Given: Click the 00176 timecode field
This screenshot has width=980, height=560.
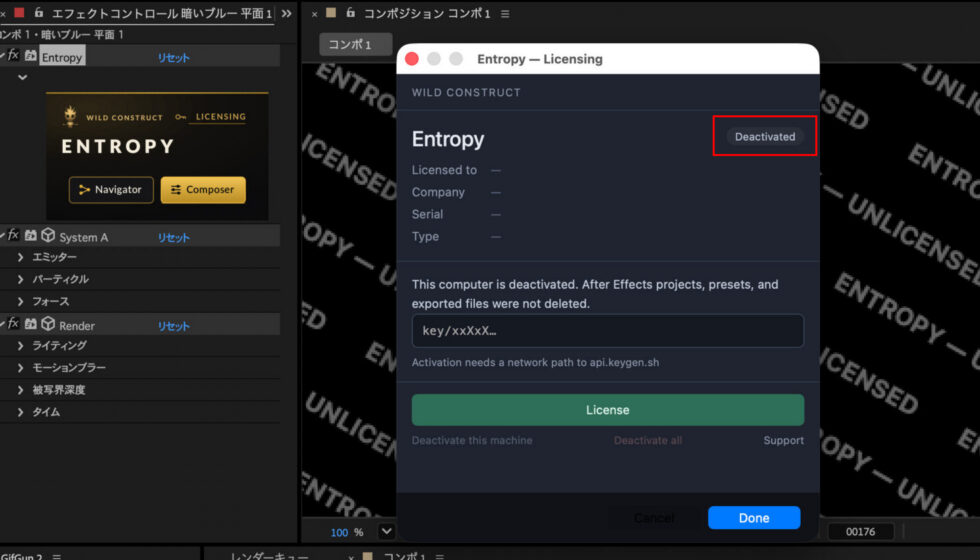Looking at the screenshot, I should [x=861, y=532].
